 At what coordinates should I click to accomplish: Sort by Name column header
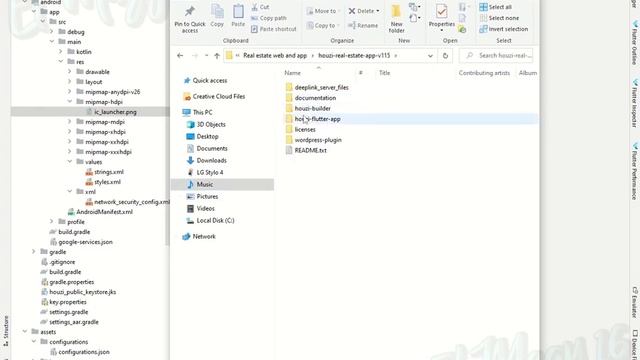292,73
